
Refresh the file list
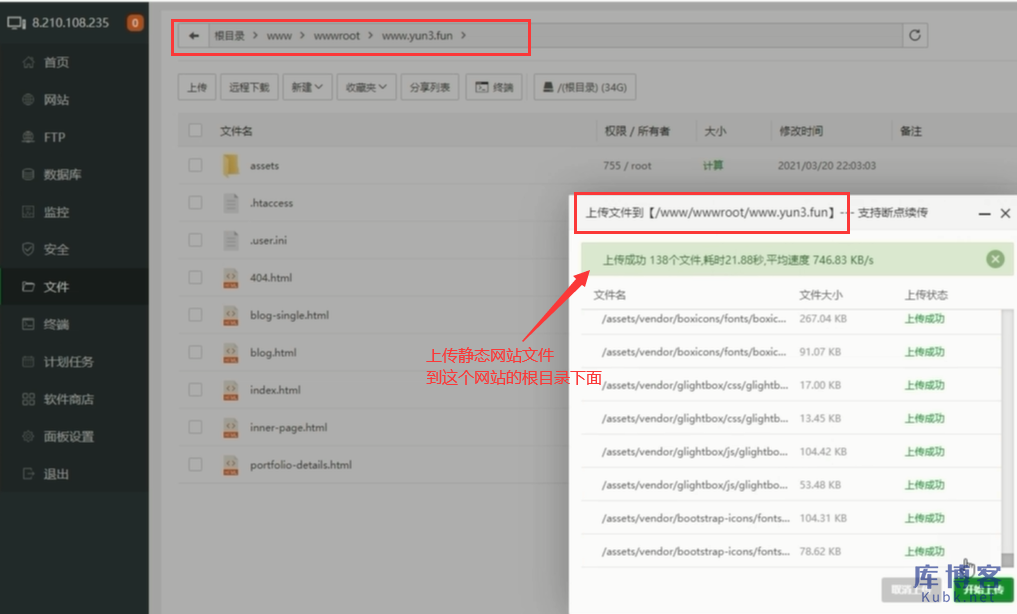[x=914, y=34]
